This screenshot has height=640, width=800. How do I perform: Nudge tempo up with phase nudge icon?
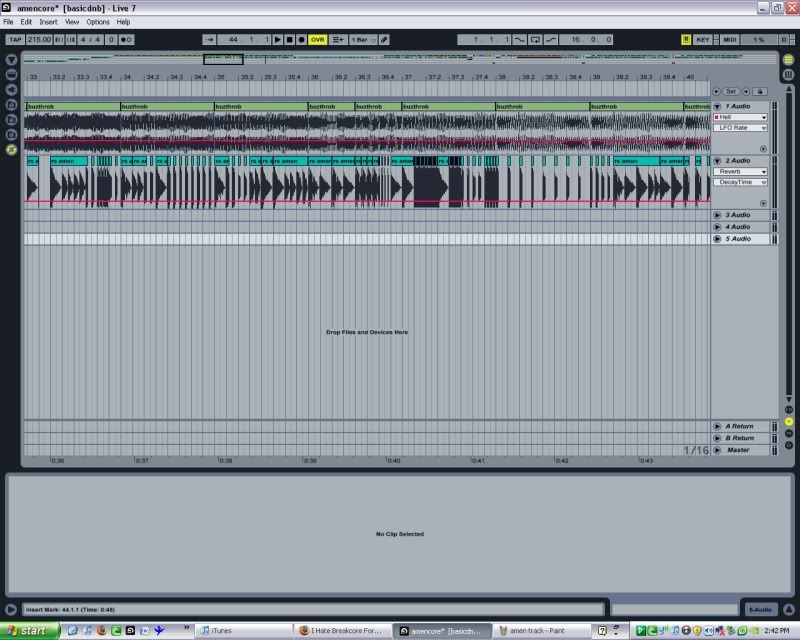point(71,39)
